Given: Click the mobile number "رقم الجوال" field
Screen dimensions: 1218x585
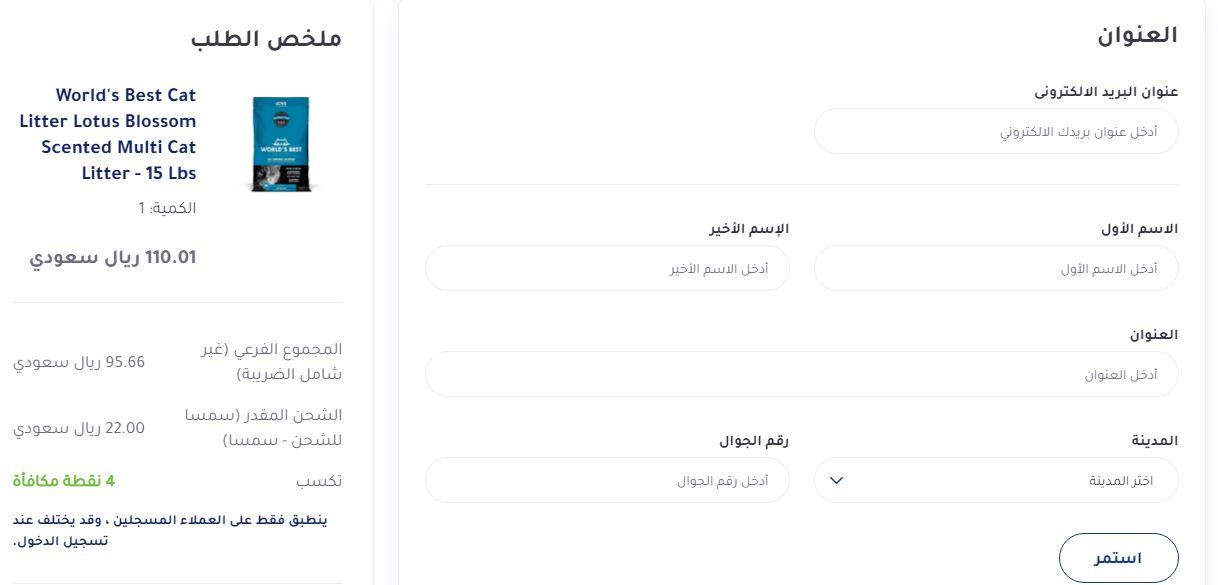Looking at the screenshot, I should point(608,480).
